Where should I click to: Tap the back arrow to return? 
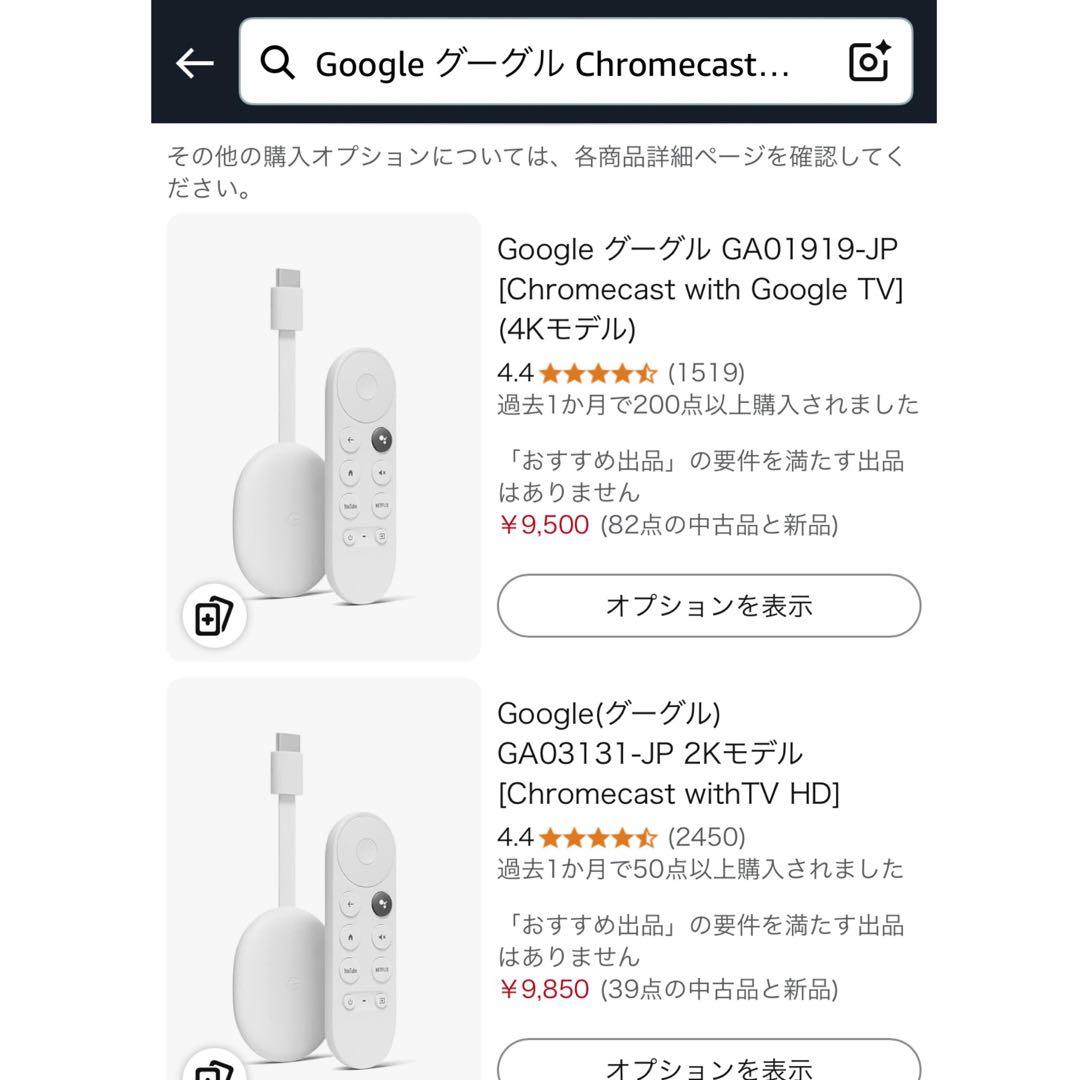tap(193, 62)
